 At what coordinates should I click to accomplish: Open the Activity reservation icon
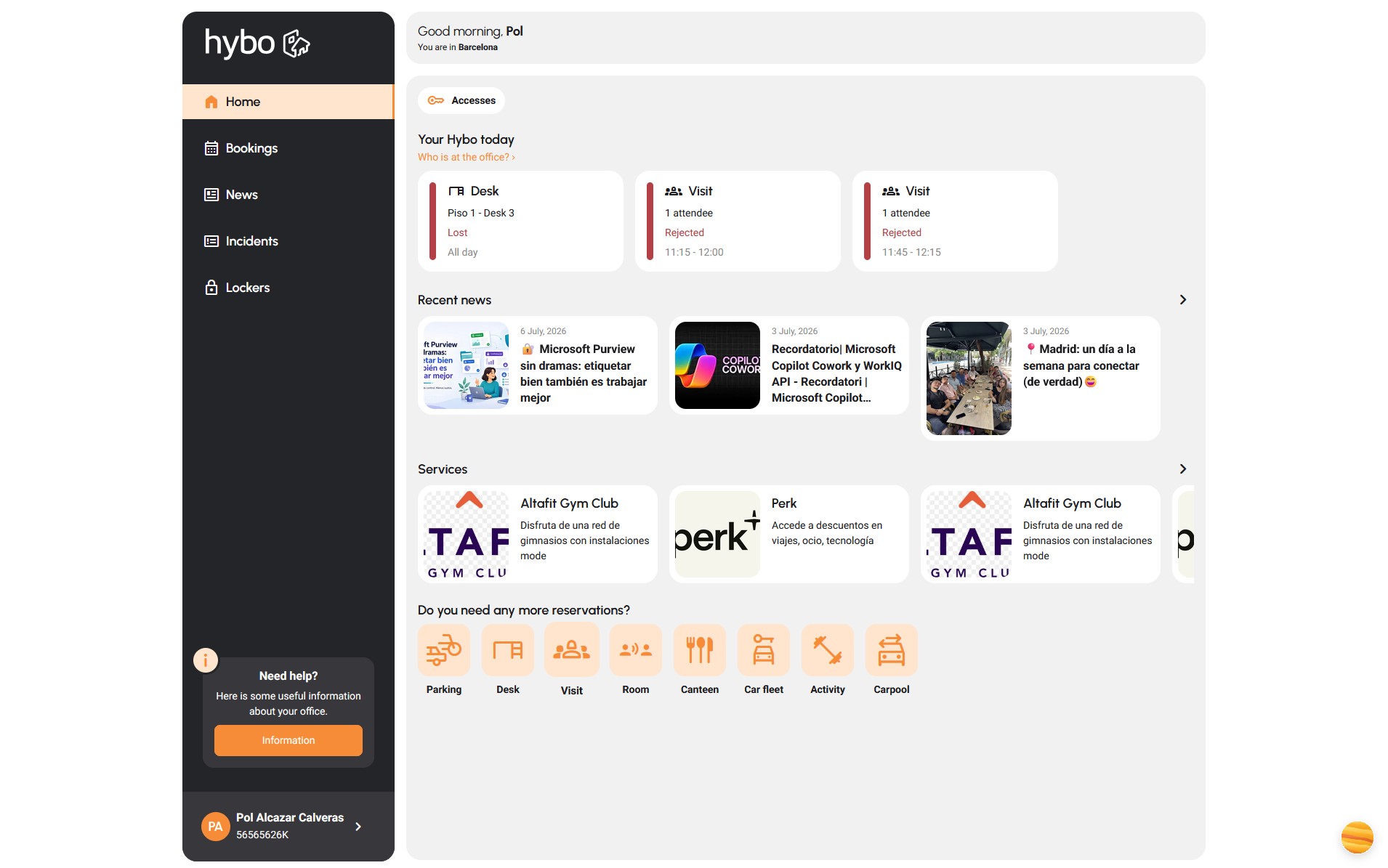(827, 650)
